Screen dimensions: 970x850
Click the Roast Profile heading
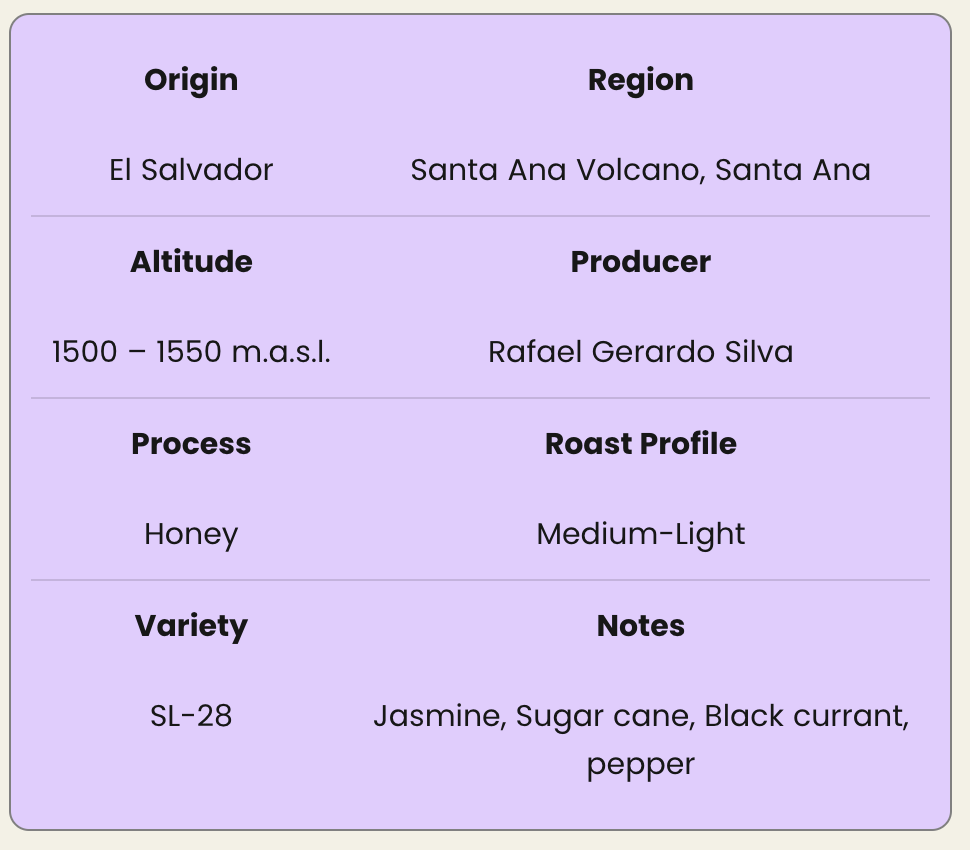point(640,444)
